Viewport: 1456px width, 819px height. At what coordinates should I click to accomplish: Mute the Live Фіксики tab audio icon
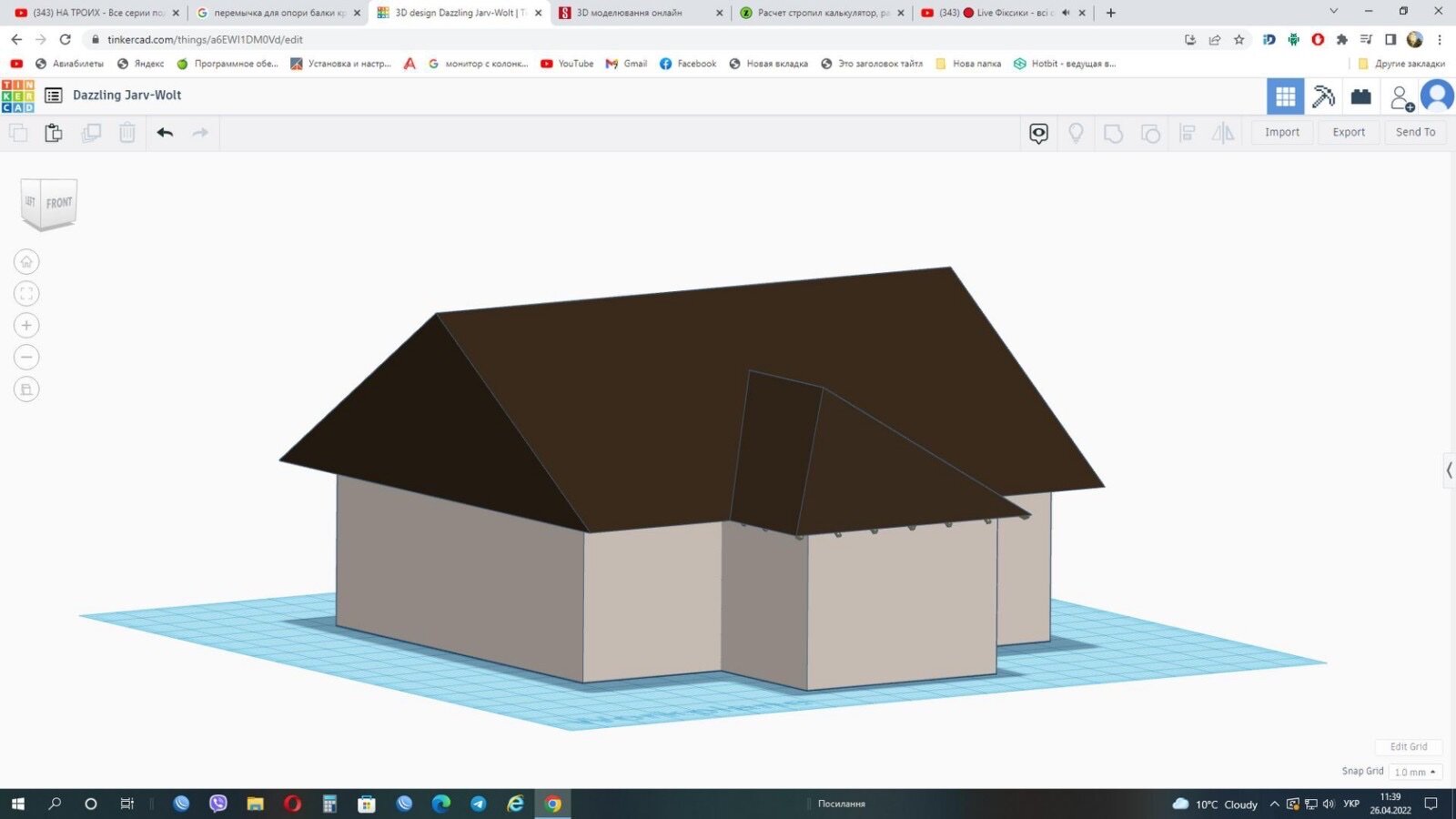click(1066, 13)
